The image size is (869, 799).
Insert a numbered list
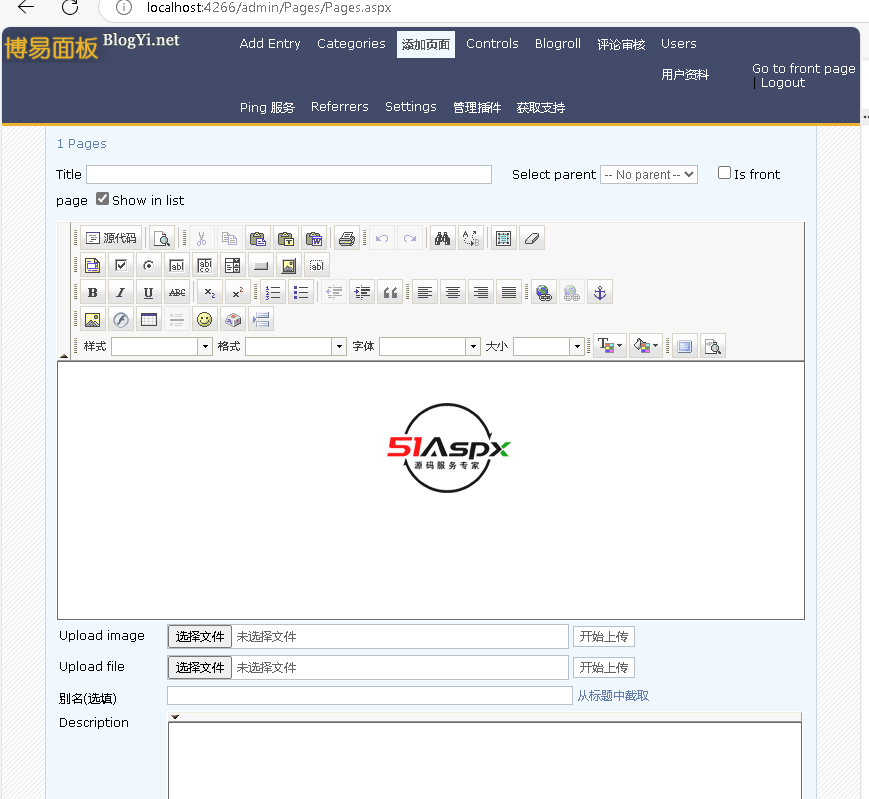coord(273,293)
